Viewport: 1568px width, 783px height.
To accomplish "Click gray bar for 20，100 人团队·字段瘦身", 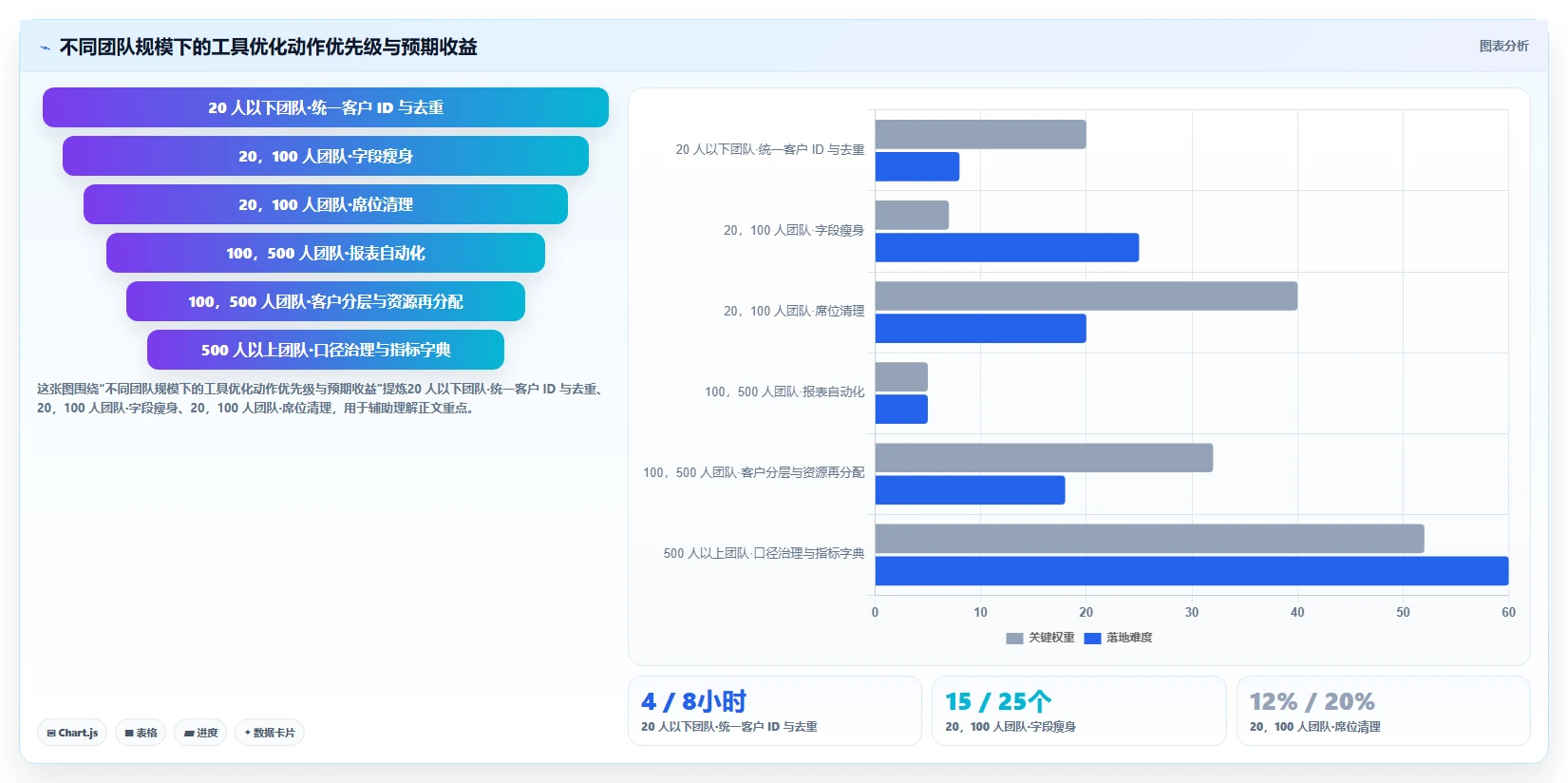I will pos(912,215).
